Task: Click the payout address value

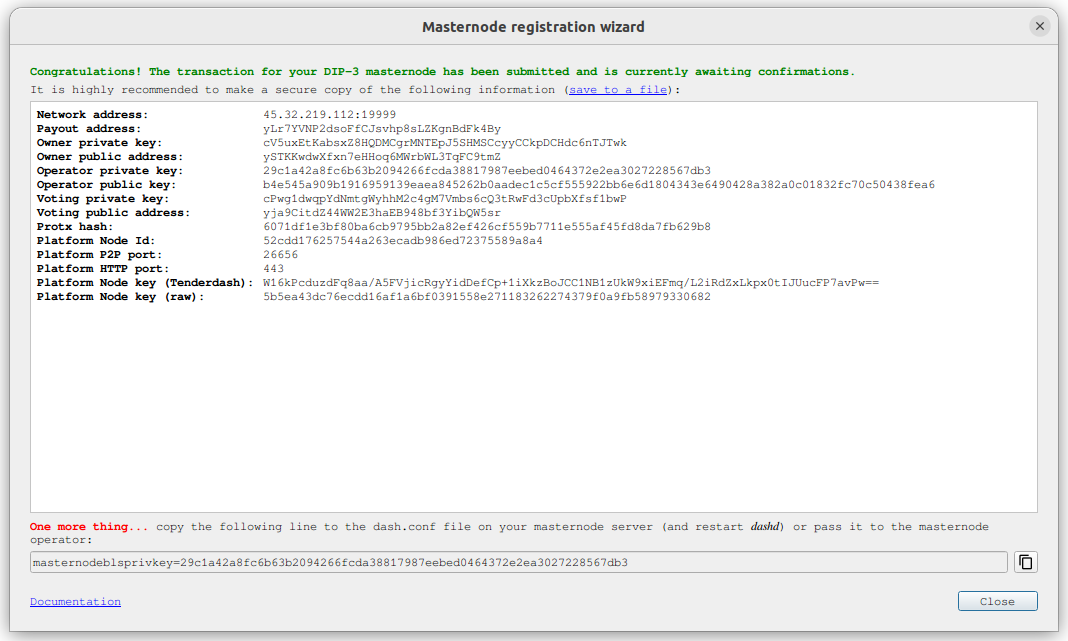Action: point(382,129)
